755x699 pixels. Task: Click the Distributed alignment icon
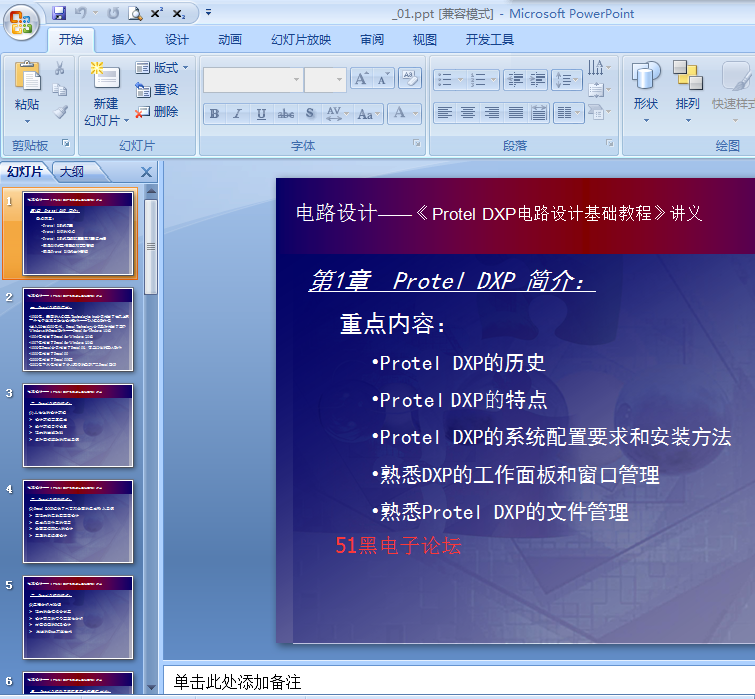point(539,114)
